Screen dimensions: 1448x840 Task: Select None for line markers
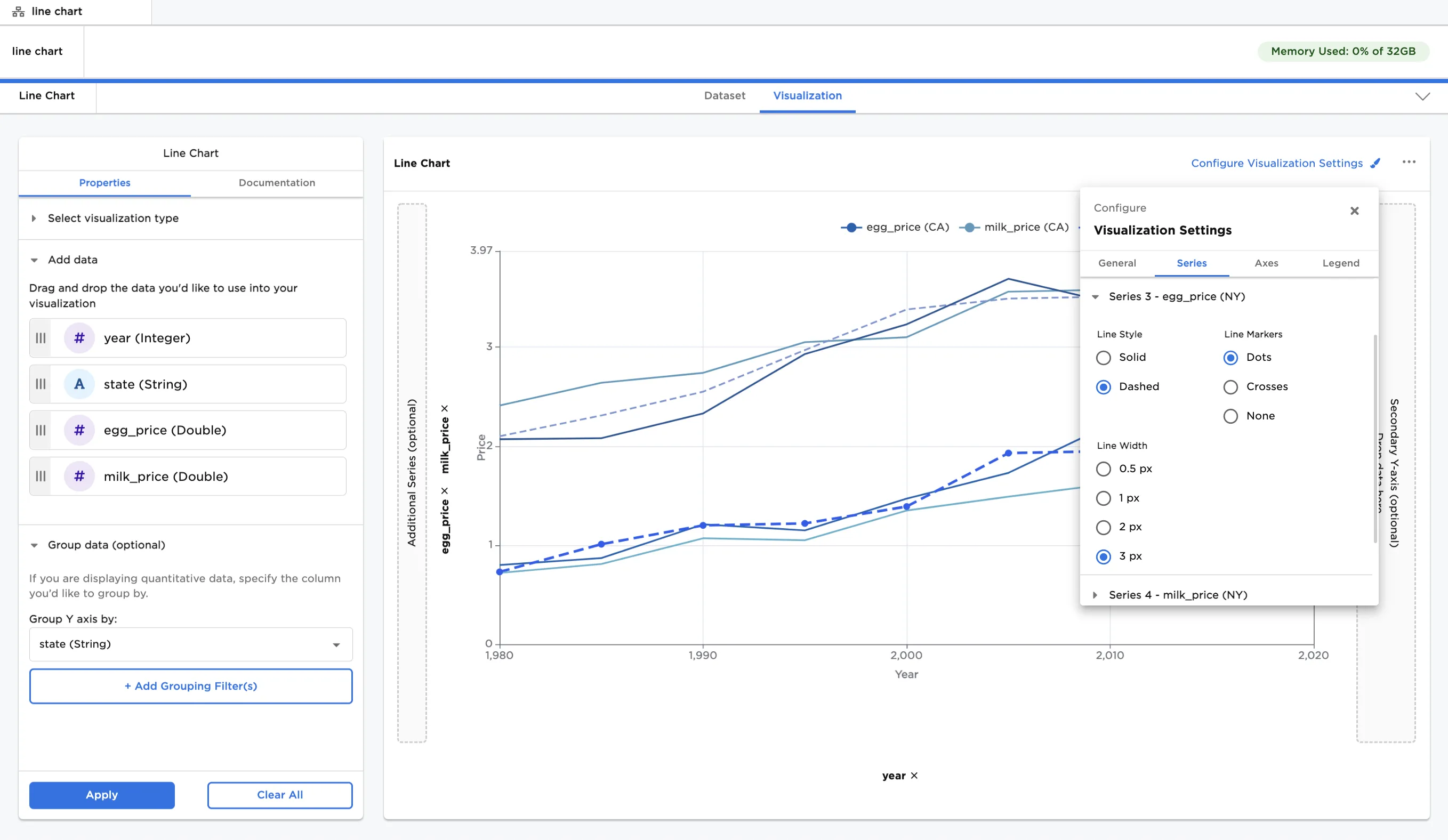coord(1230,416)
